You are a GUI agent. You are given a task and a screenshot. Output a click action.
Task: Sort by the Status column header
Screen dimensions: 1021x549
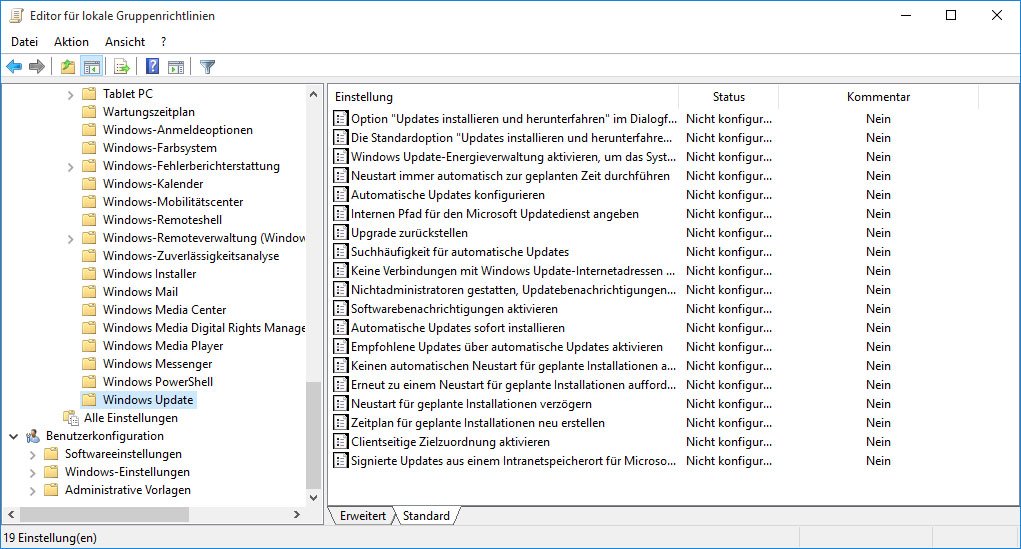[728, 97]
